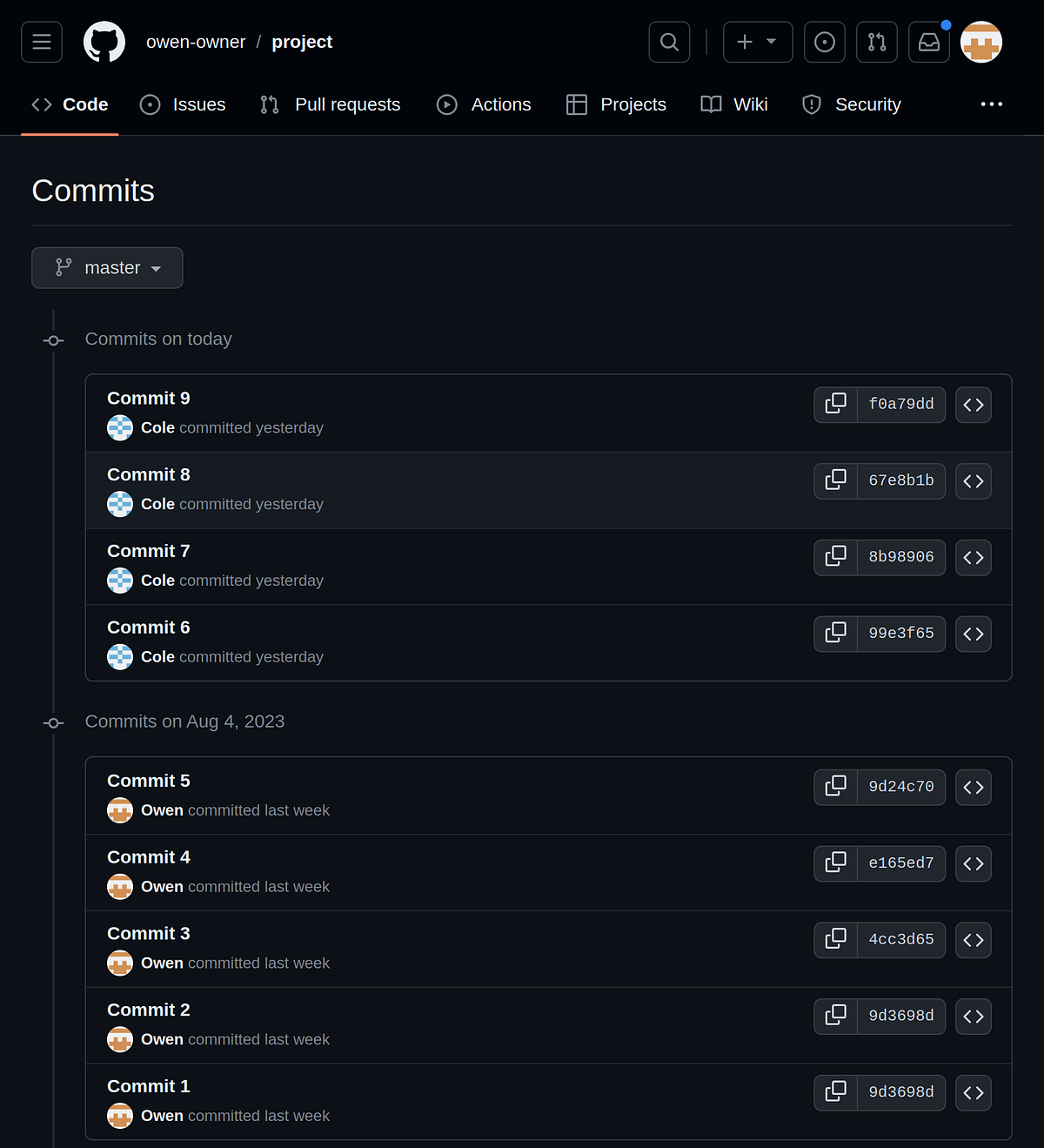1044x1148 pixels.
Task: Open the commit titled Commit 3
Action: (x=148, y=932)
